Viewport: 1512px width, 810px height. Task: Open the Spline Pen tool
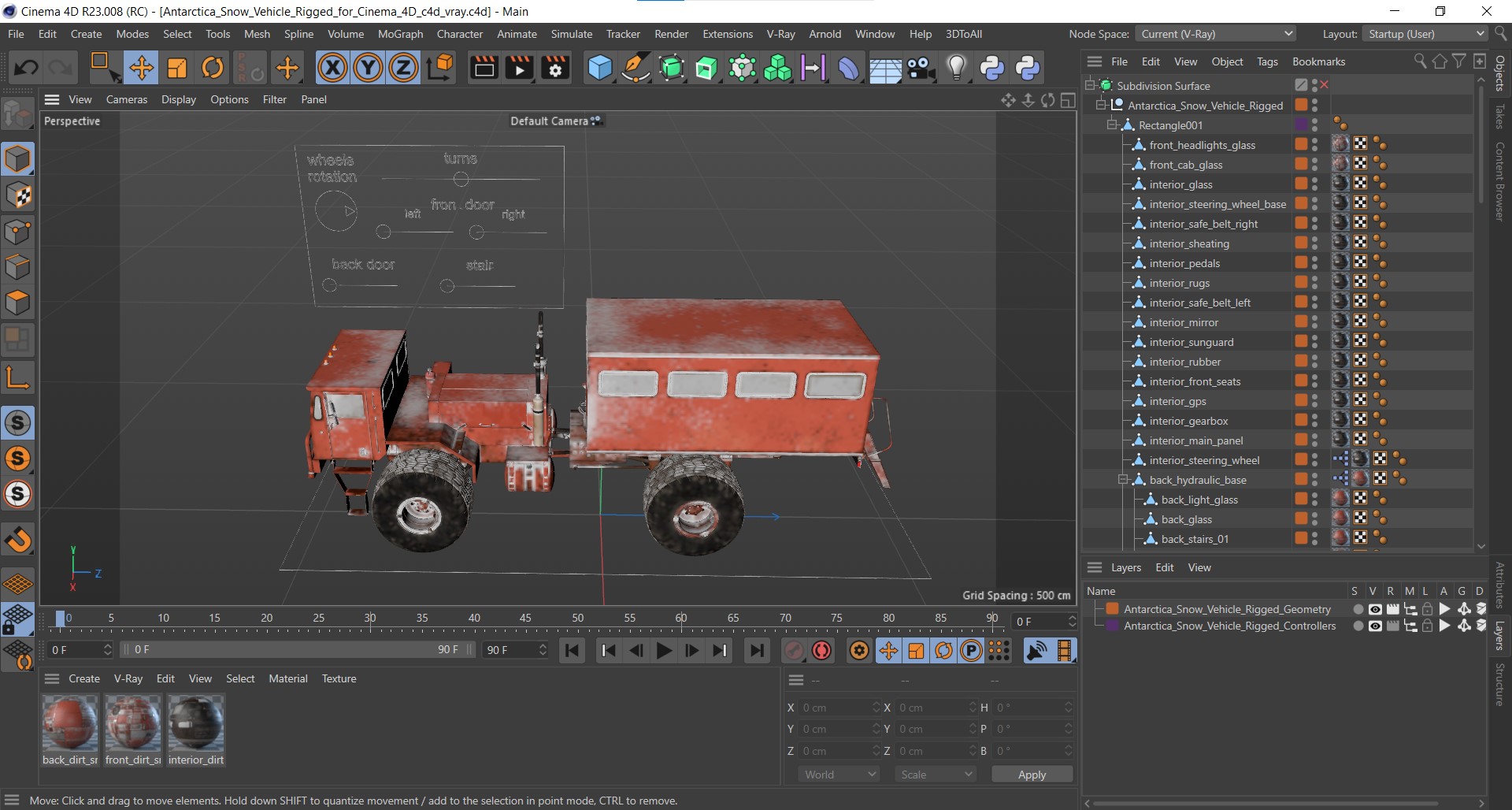636,68
